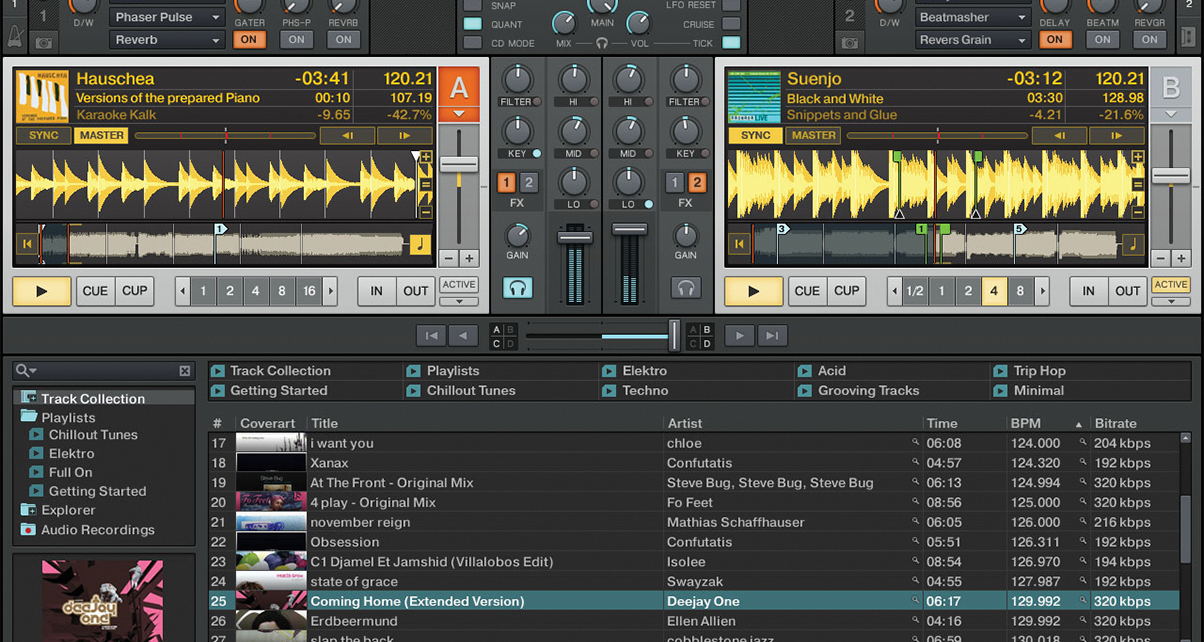Click the note icon on deck B stripe display

click(1133, 243)
